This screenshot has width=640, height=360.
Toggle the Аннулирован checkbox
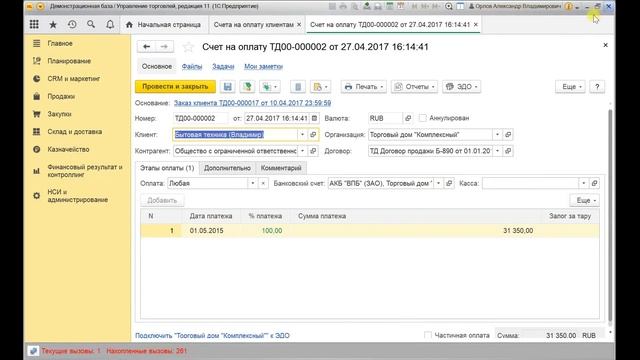tap(422, 118)
